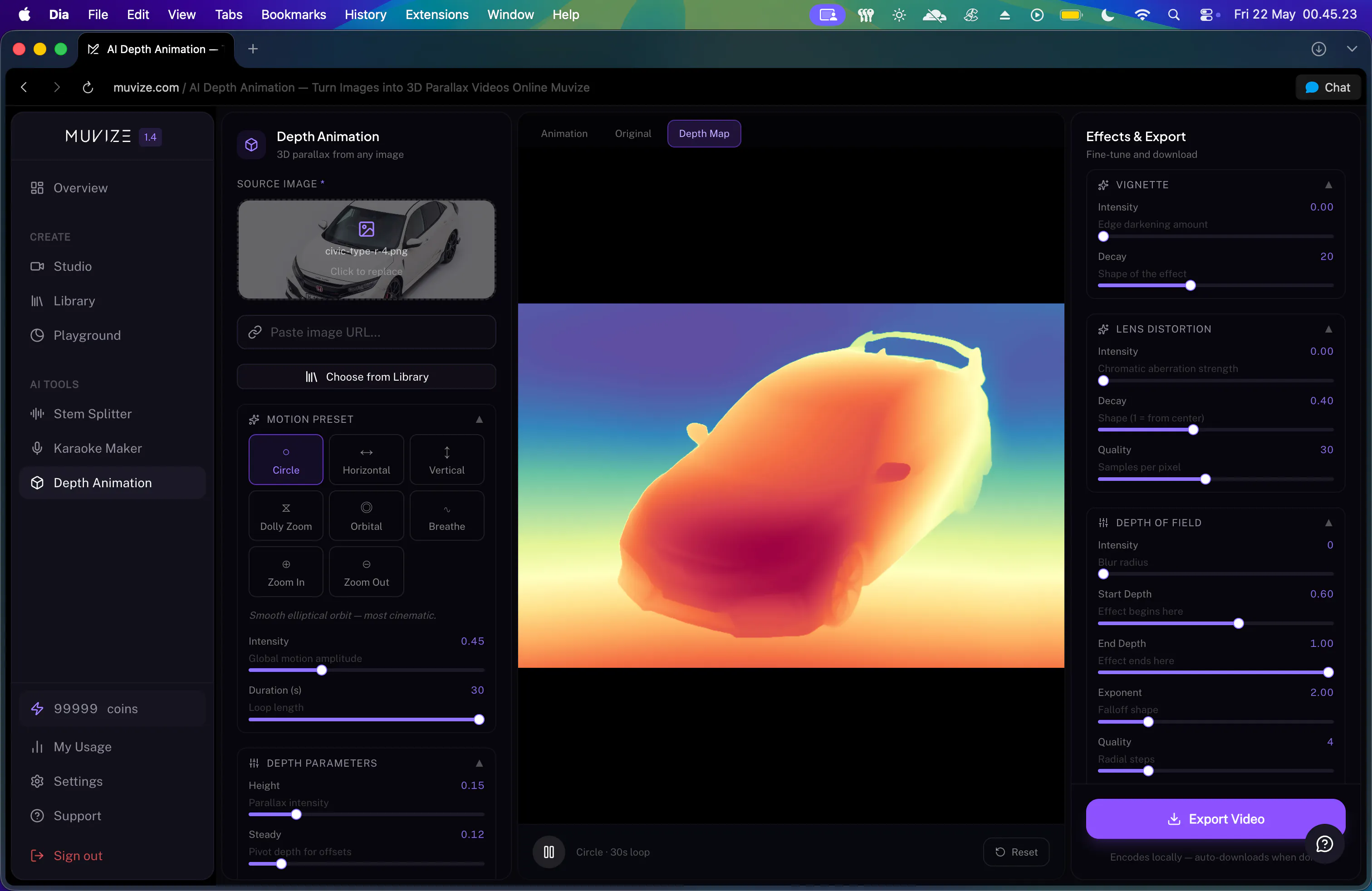Select the Dolly Zoom preset
Image resolution: width=1372 pixels, height=891 pixels.
pos(286,516)
